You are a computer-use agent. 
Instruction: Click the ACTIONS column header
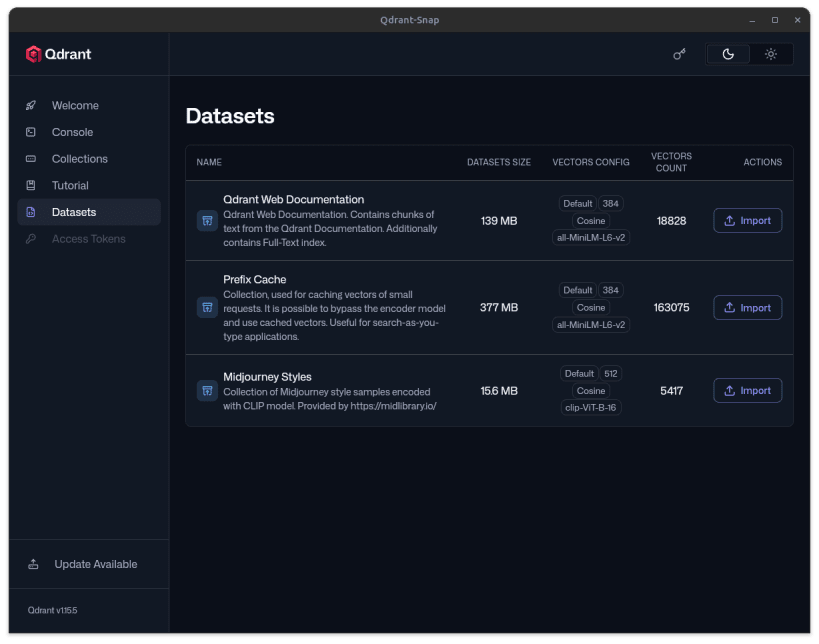[763, 162]
